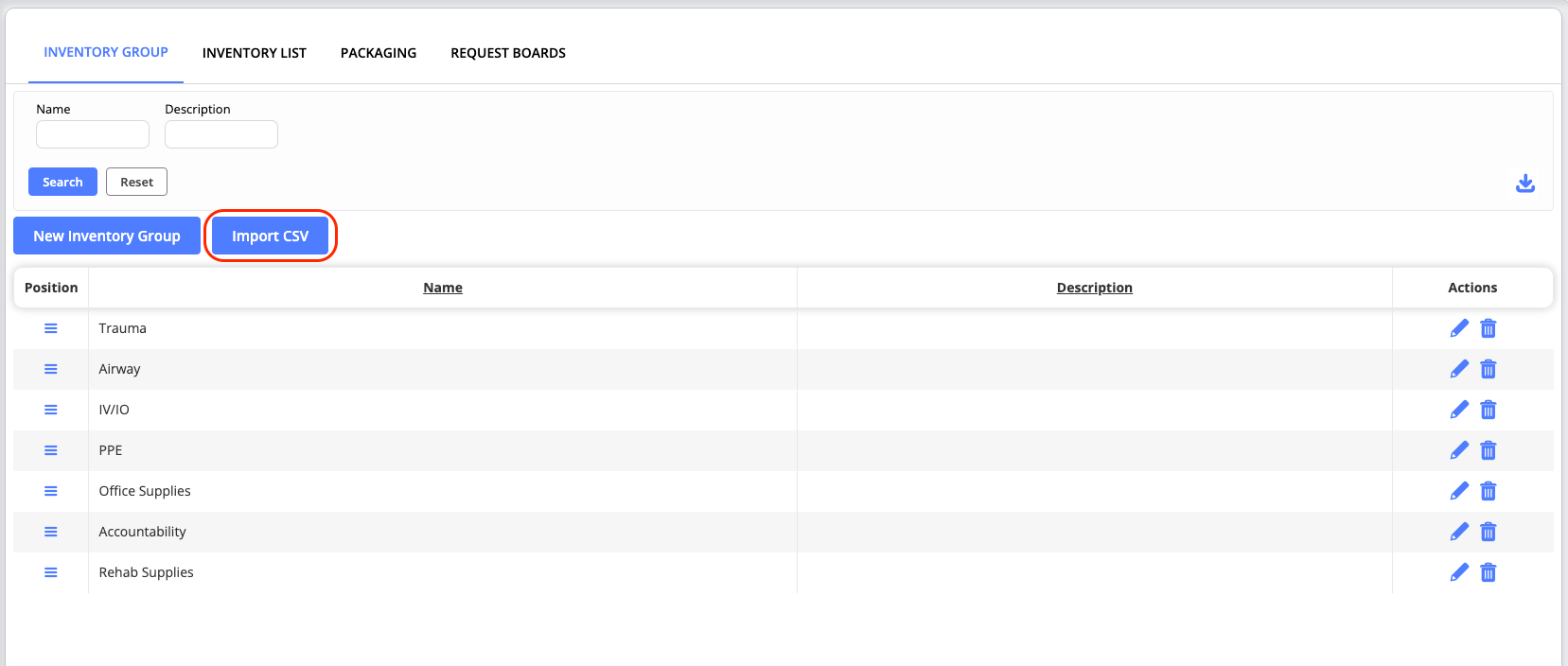This screenshot has height=666, width=1568.
Task: Go to the Packaging tab
Action: [379, 53]
